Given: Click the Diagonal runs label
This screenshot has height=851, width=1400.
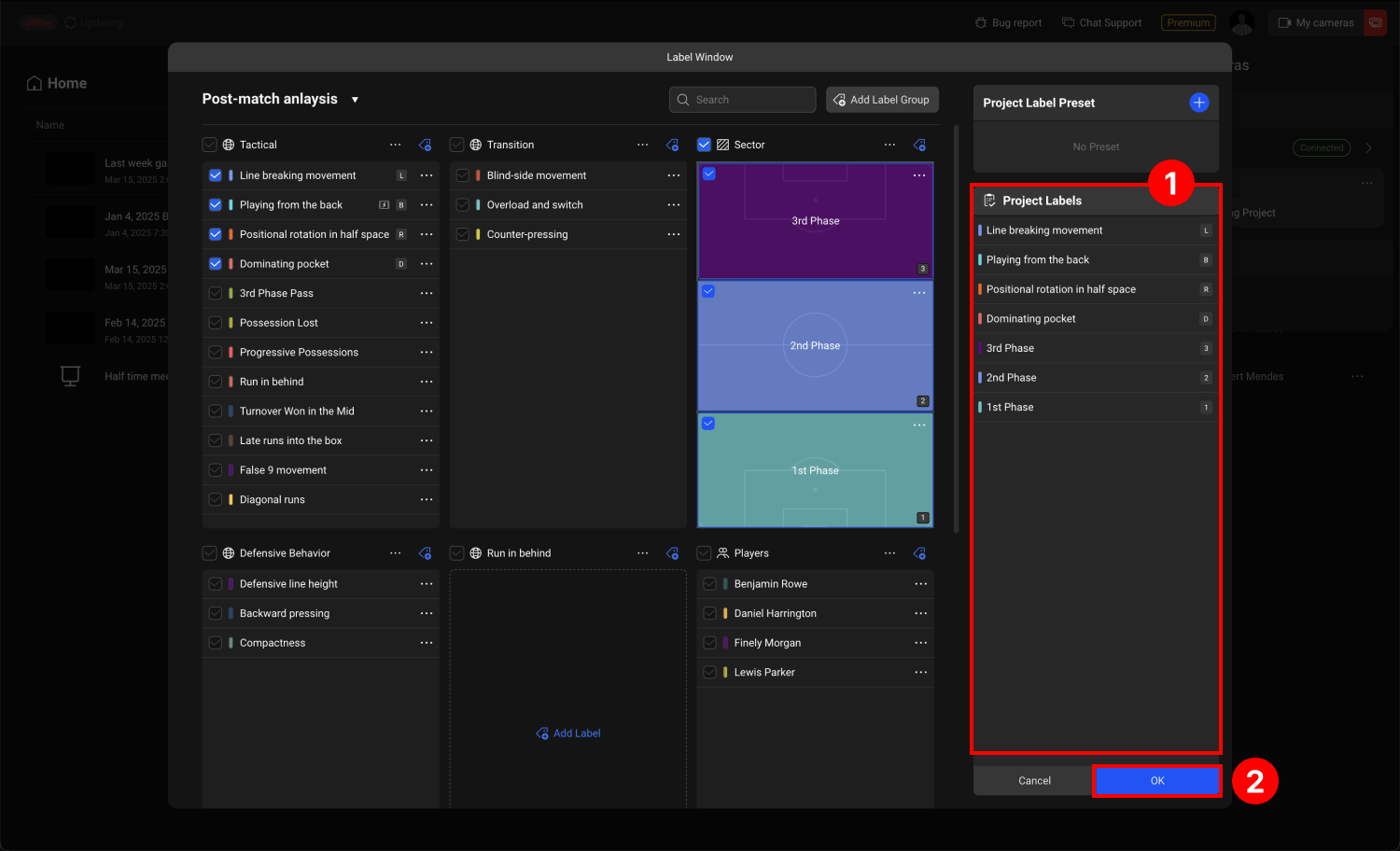Looking at the screenshot, I should tap(273, 500).
